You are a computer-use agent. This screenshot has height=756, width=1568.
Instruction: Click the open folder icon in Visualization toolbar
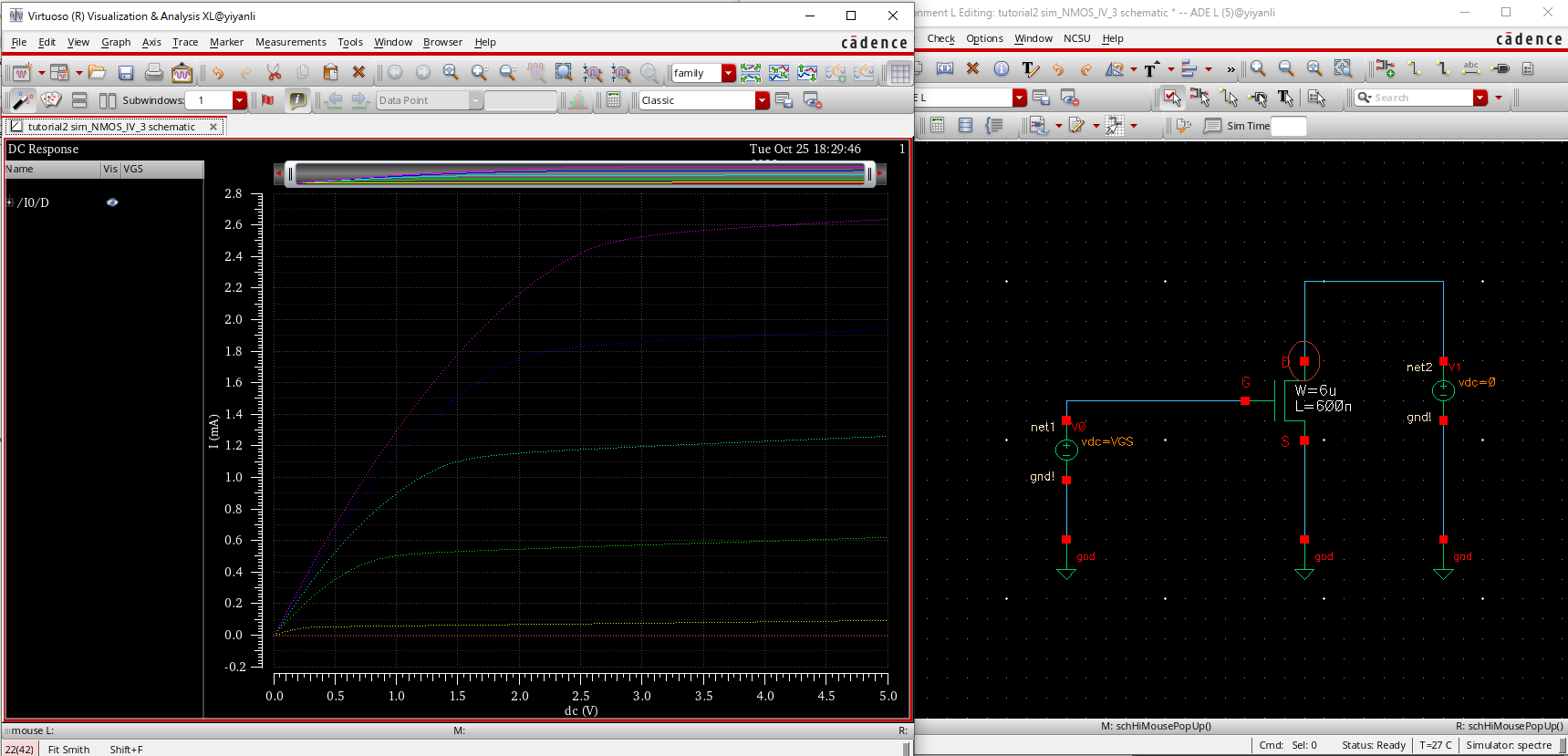[x=98, y=72]
